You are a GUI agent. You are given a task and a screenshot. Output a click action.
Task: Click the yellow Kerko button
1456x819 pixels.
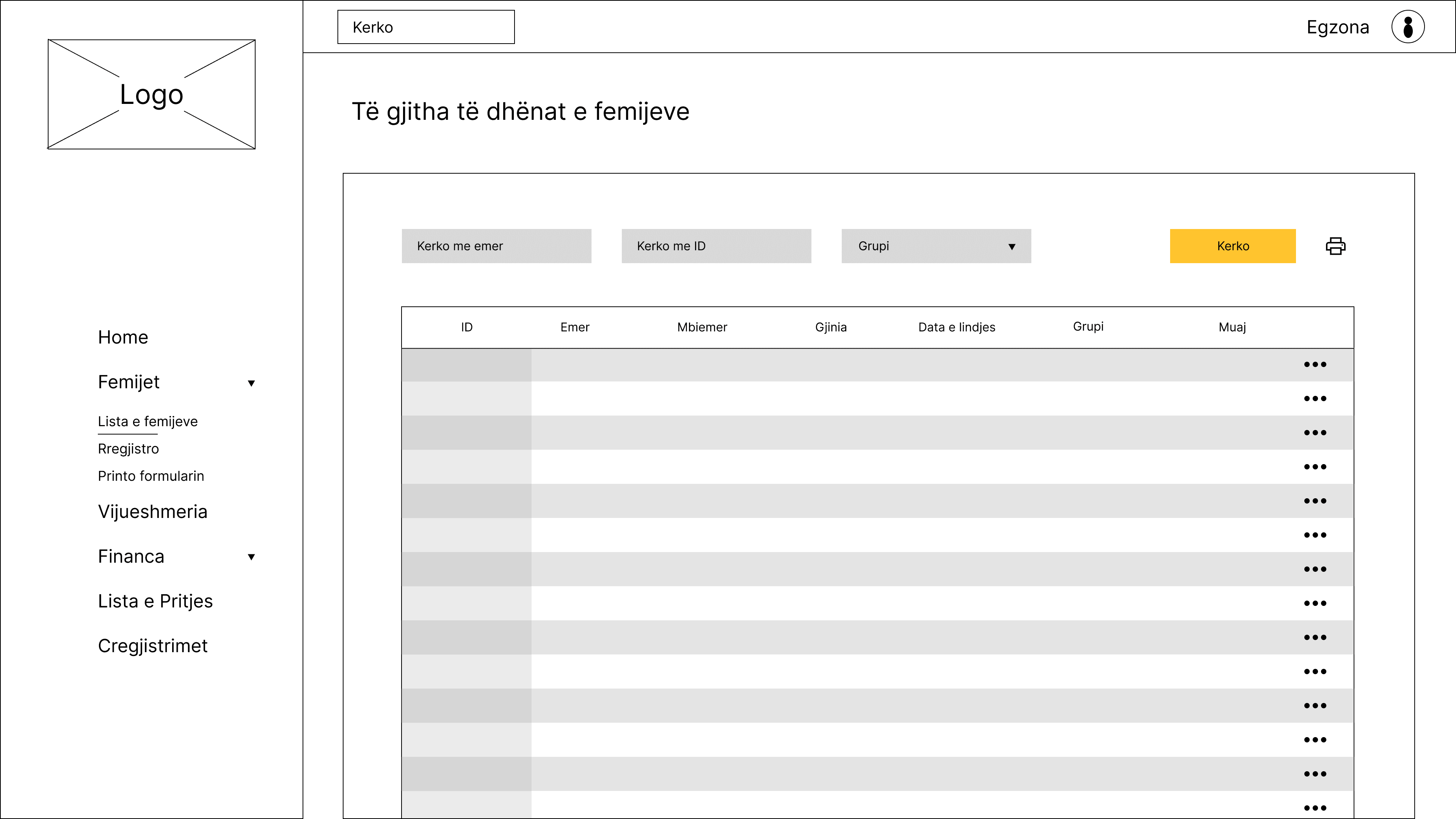click(1233, 246)
